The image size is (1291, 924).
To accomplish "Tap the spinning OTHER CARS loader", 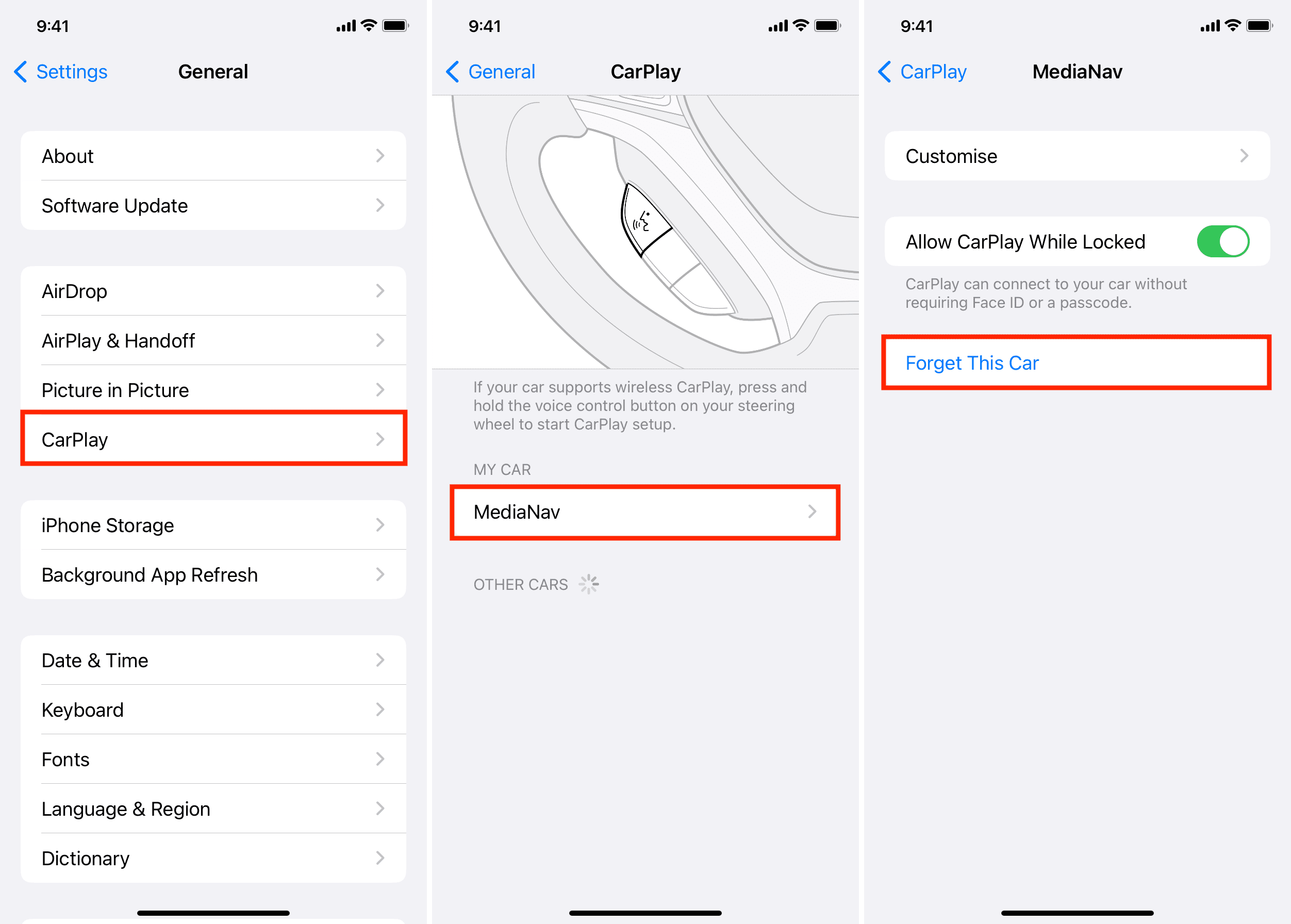I will point(590,584).
